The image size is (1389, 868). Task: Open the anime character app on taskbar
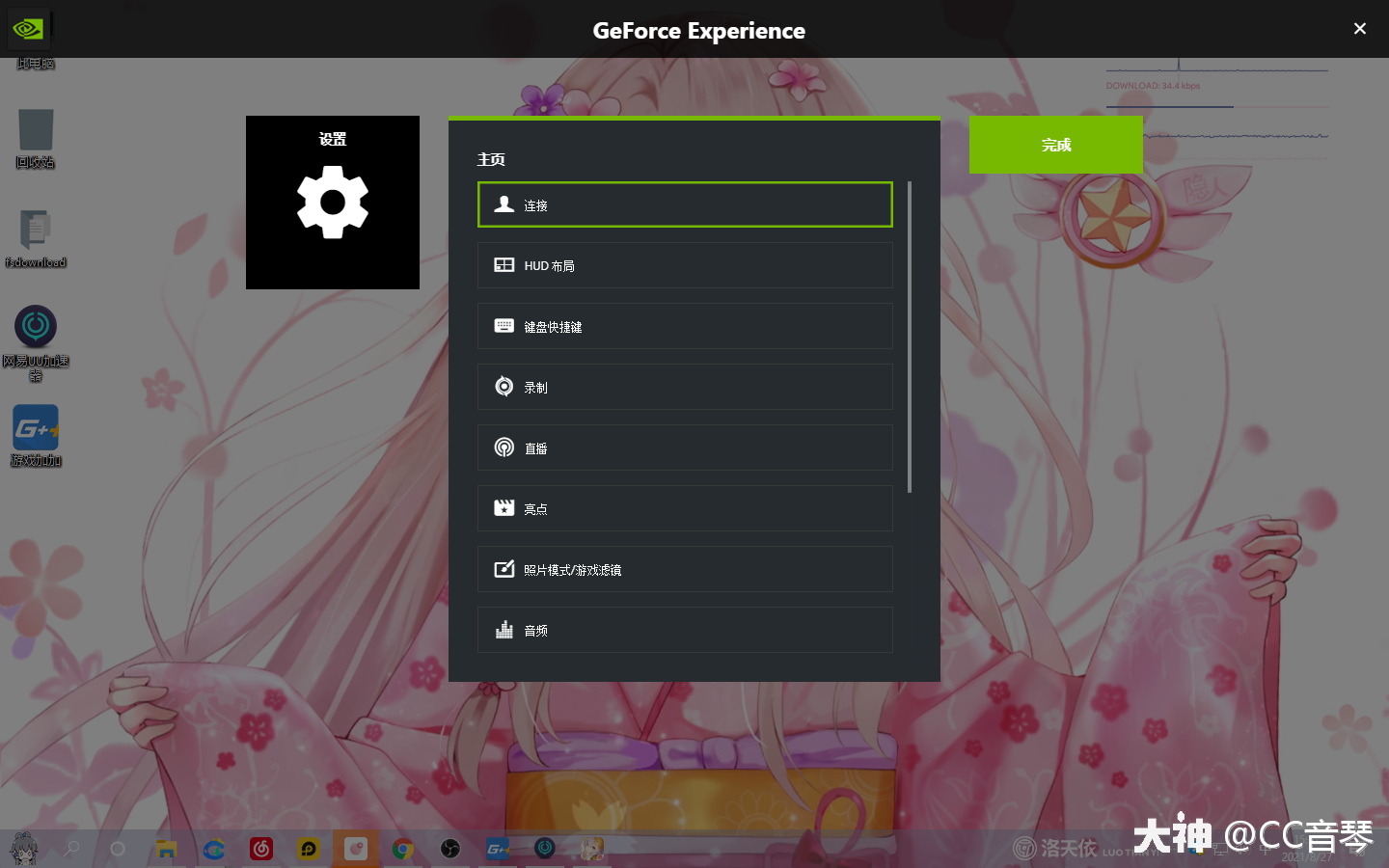click(x=592, y=849)
